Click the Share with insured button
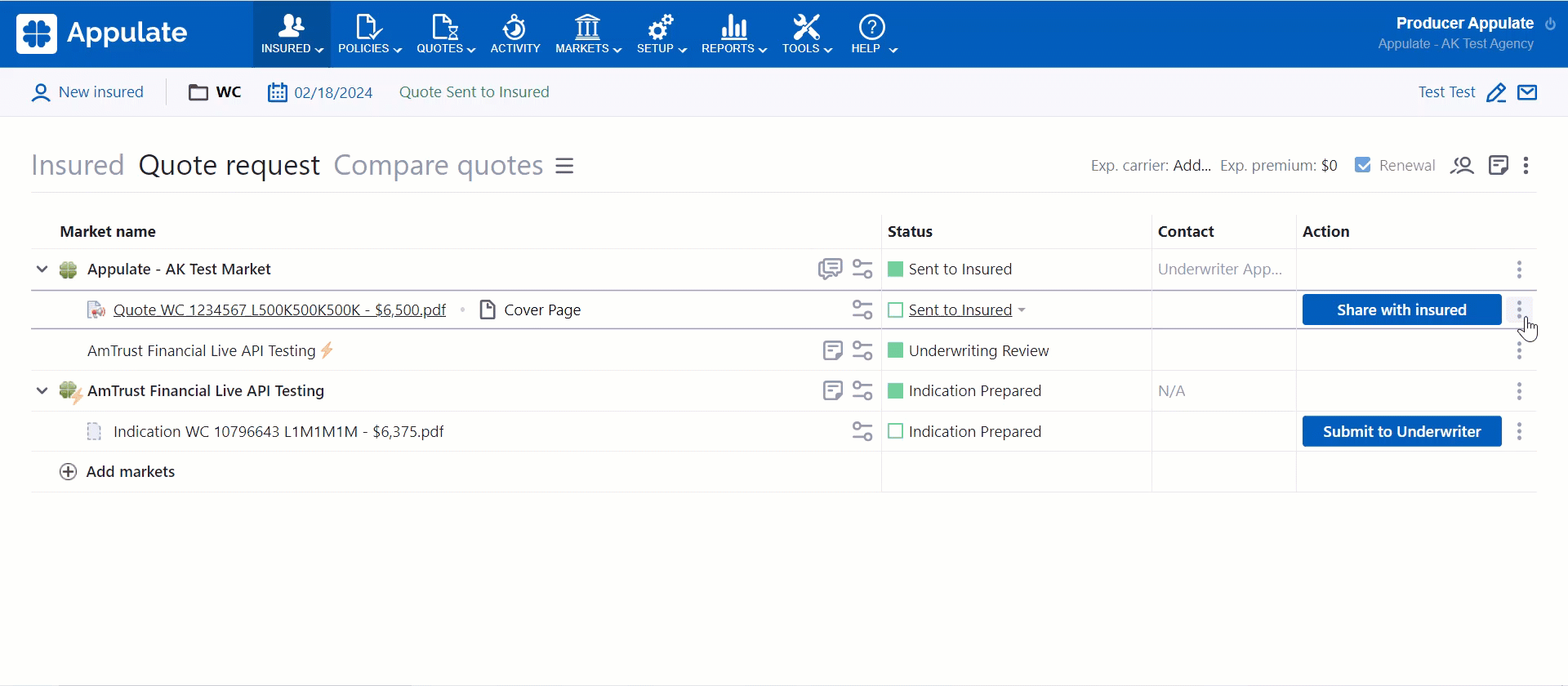The image size is (1568, 686). [x=1401, y=310]
